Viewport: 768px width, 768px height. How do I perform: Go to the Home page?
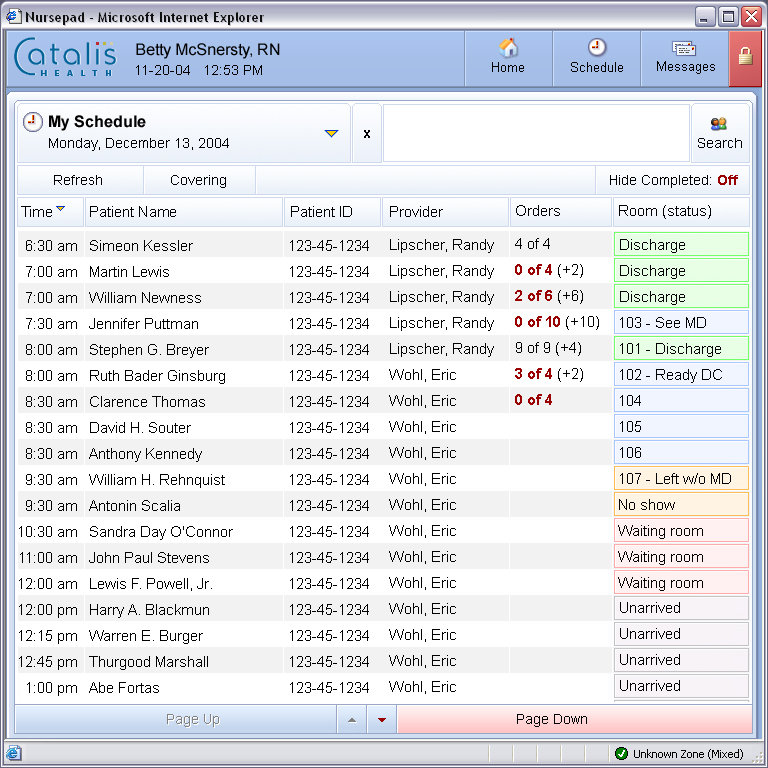pyautogui.click(x=508, y=59)
